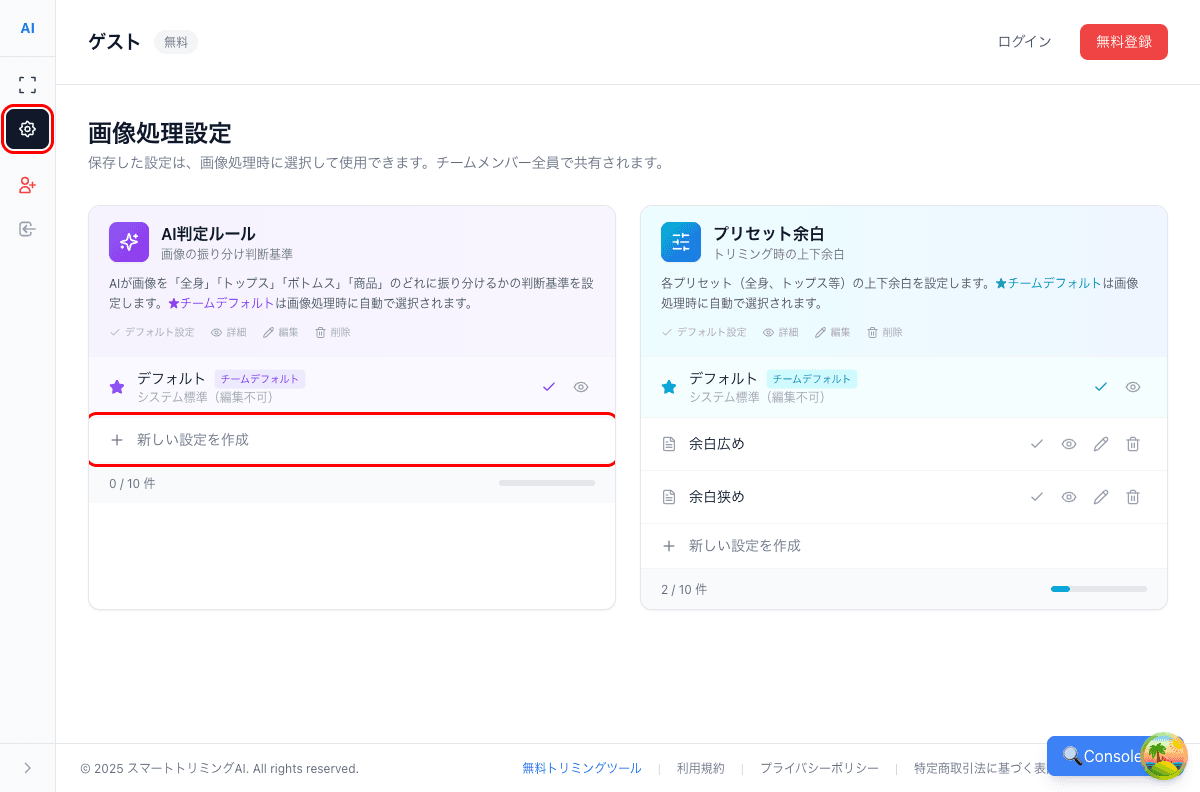This screenshot has width=1200, height=792.
Task: Click the プリセット余白 card title
Action: (x=769, y=234)
